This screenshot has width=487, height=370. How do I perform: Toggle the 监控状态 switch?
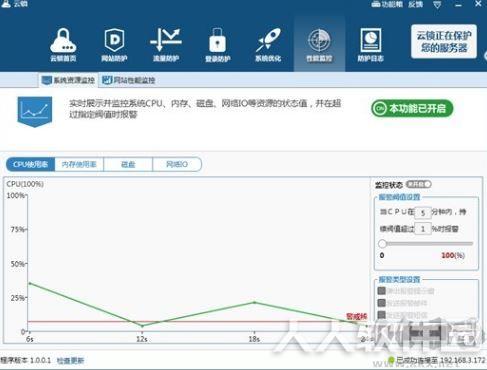point(419,184)
